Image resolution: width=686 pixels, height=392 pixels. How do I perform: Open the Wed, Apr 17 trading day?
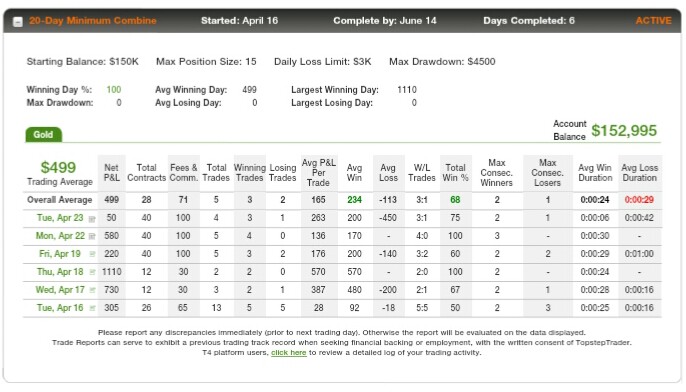[x=60, y=290]
